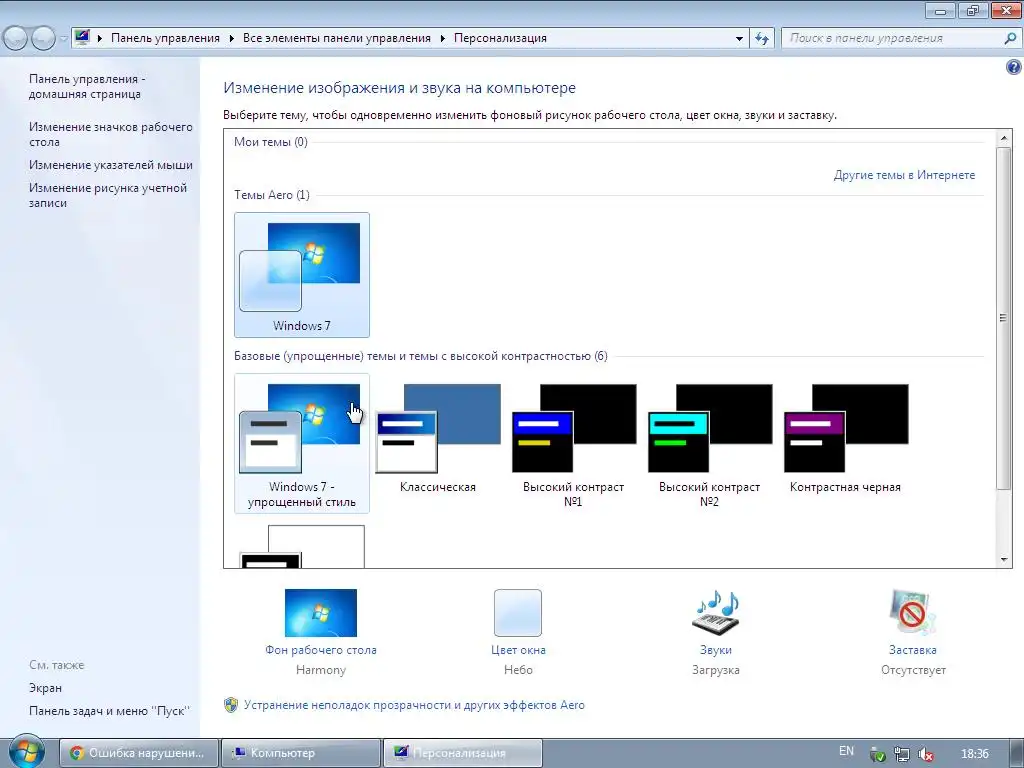This screenshot has width=1024, height=768.
Task: Expand arrow before Панель управления breadcrumb
Action: click(100, 39)
